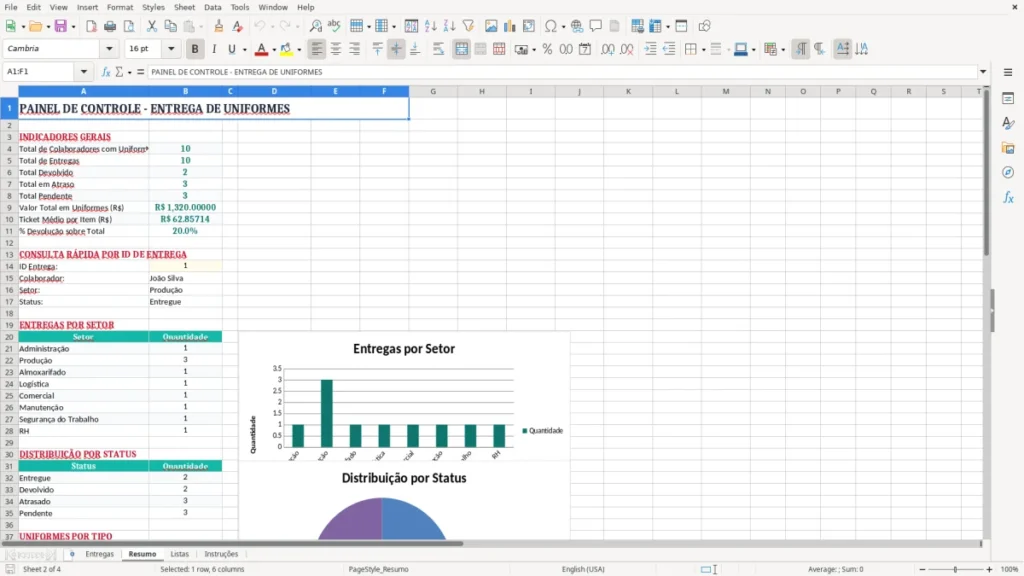This screenshot has height=576, width=1024.
Task: Open Borders dropdown arrow
Action: point(703,50)
